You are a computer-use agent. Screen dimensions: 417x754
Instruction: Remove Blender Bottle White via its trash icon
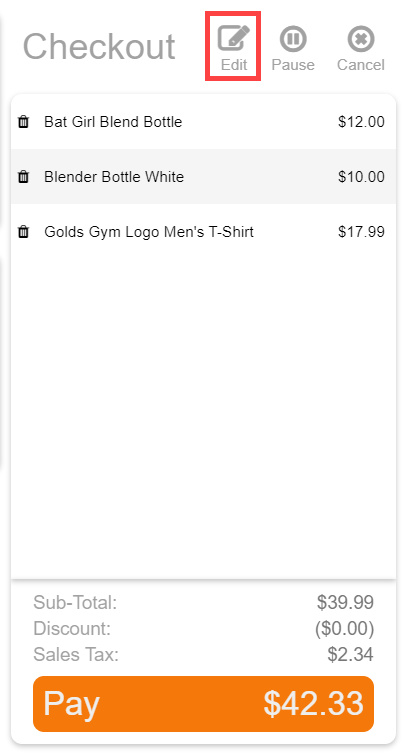coord(23,176)
